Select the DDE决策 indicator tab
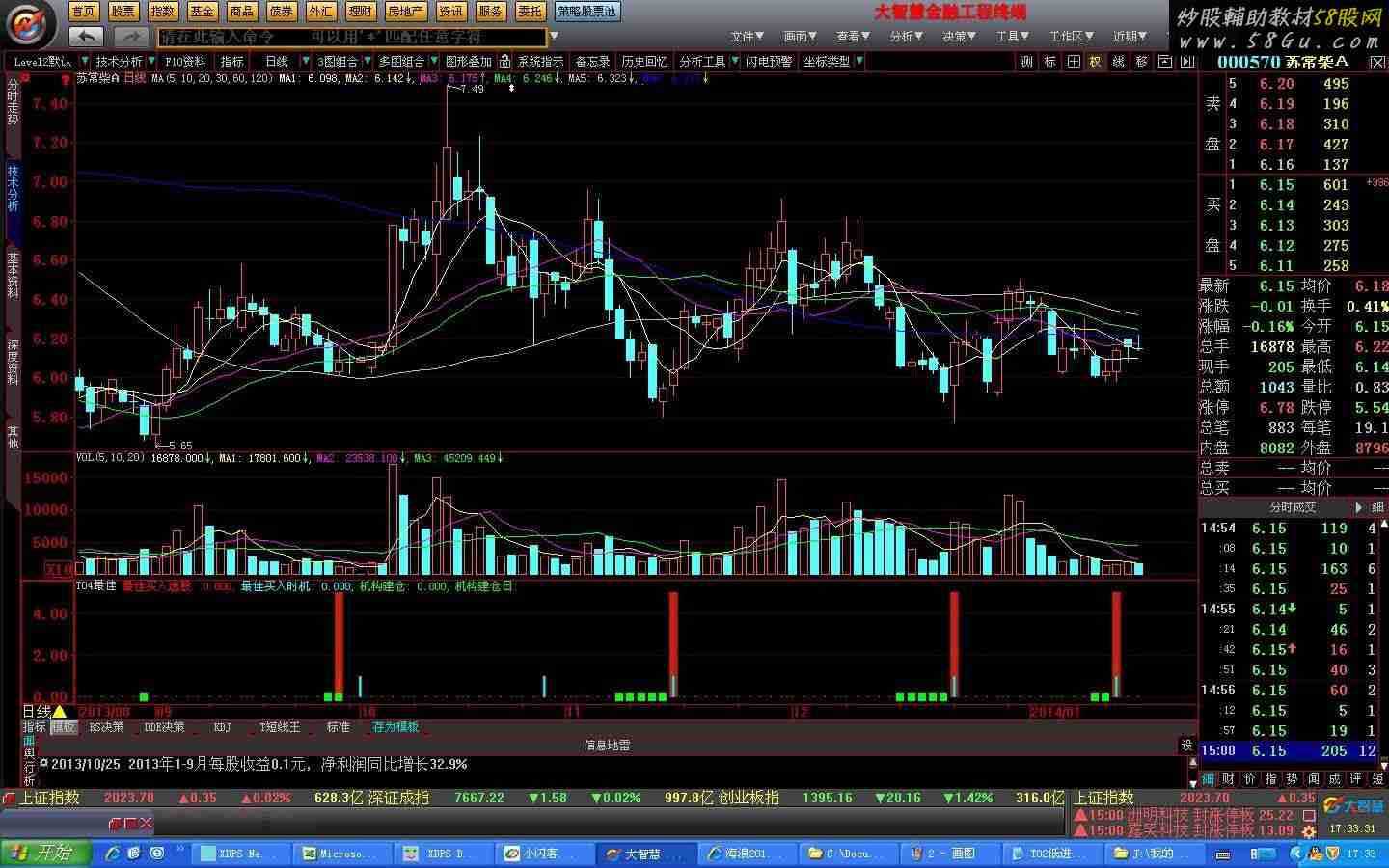The height and width of the screenshot is (868, 1389). pos(164,727)
